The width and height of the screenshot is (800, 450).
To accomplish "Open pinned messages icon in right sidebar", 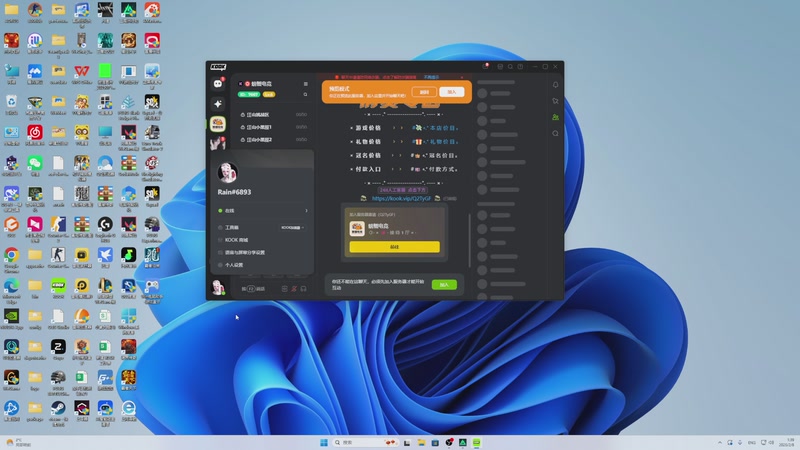I will point(555,101).
